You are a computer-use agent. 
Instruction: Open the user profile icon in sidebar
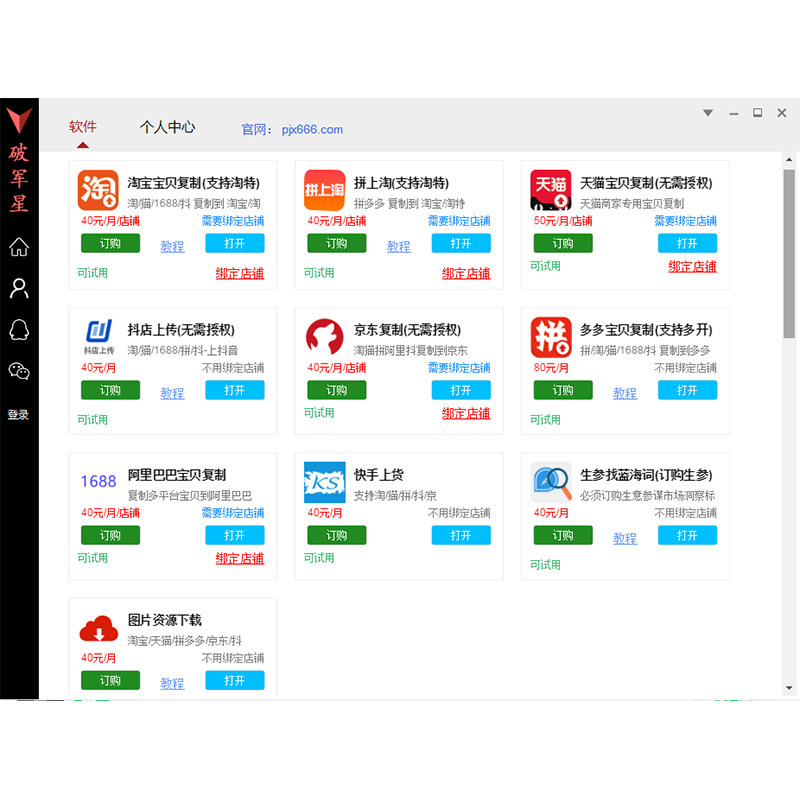click(18, 289)
